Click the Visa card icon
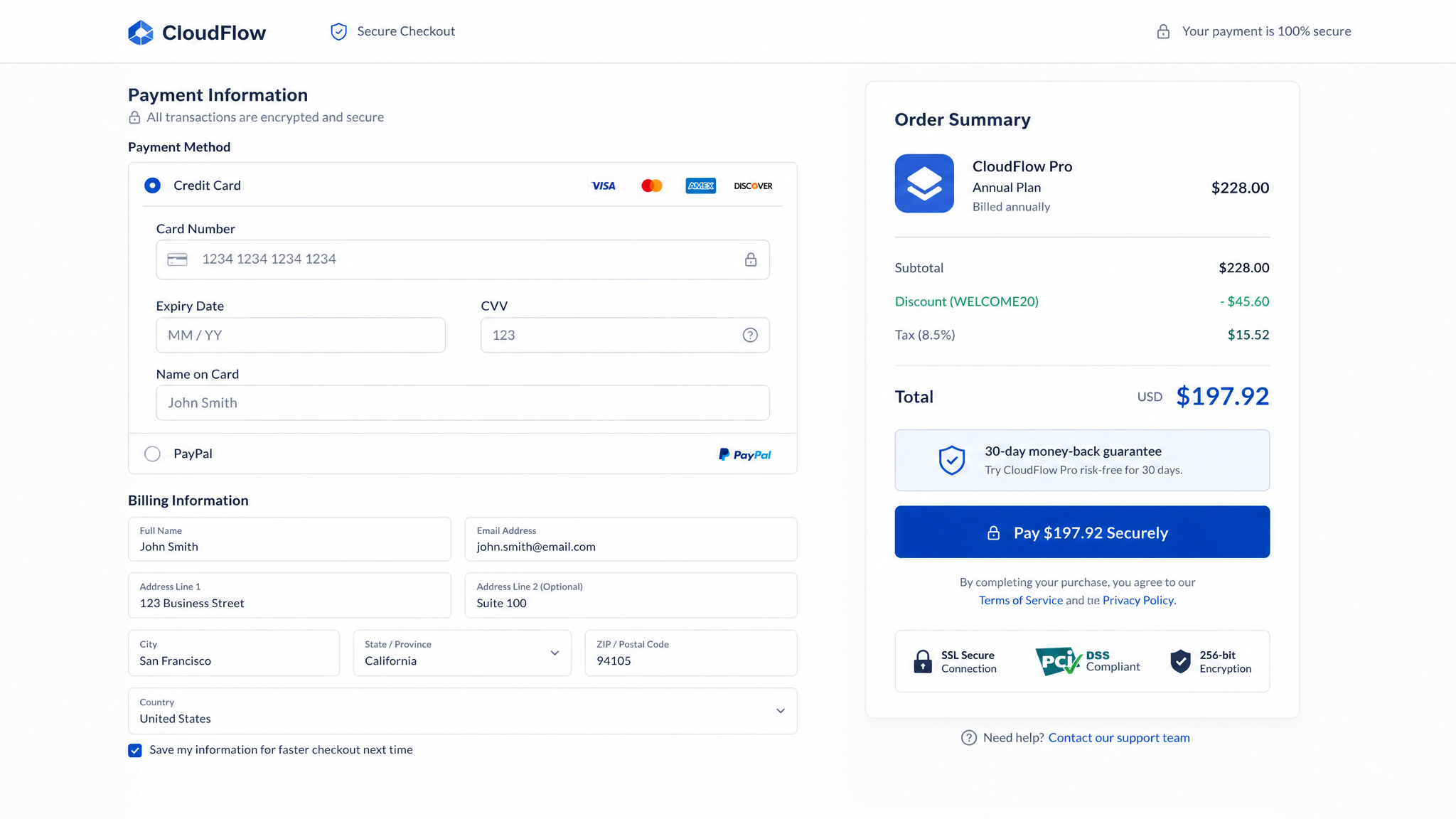 tap(604, 186)
